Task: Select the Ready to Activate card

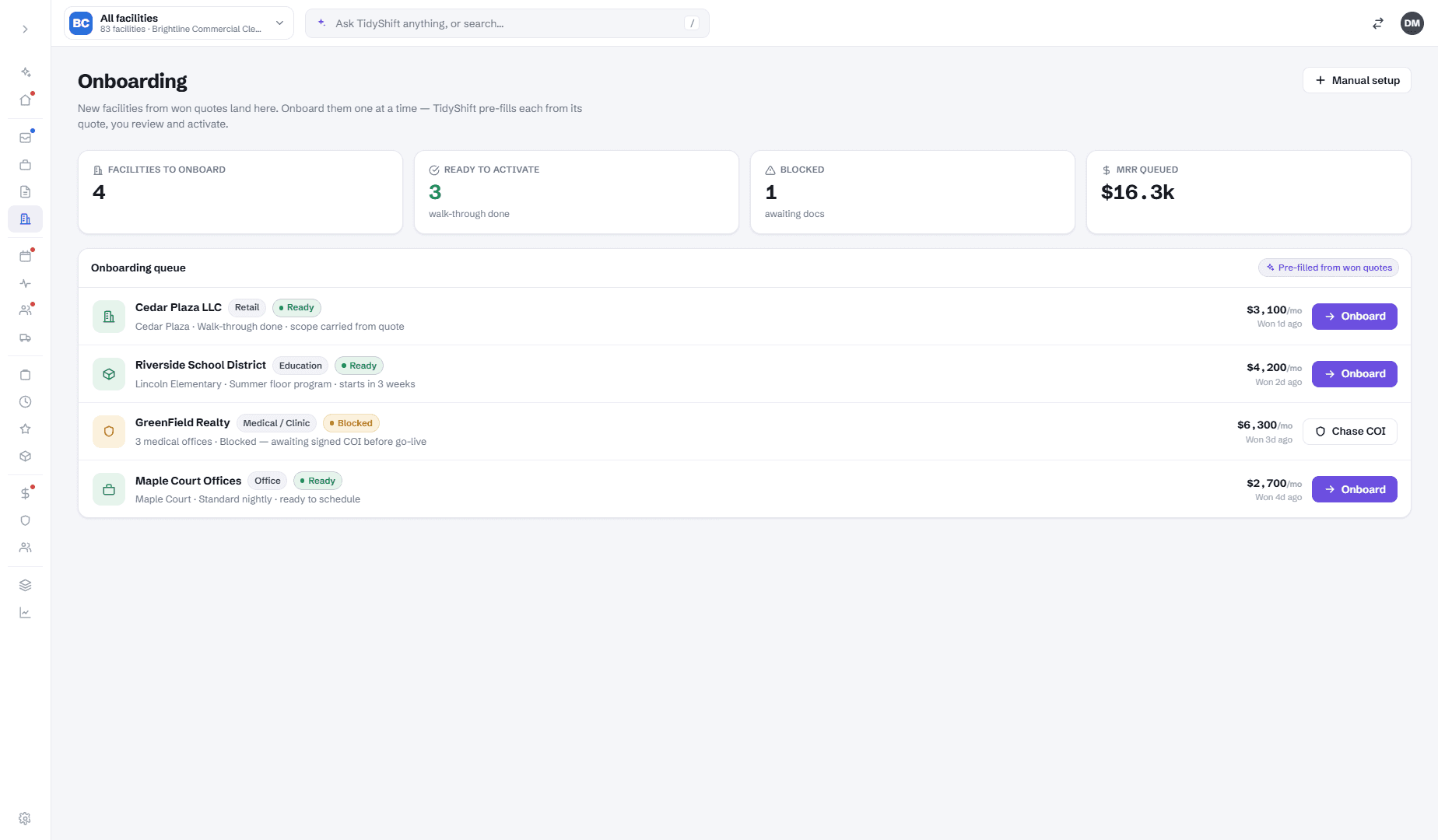Action: click(577, 192)
